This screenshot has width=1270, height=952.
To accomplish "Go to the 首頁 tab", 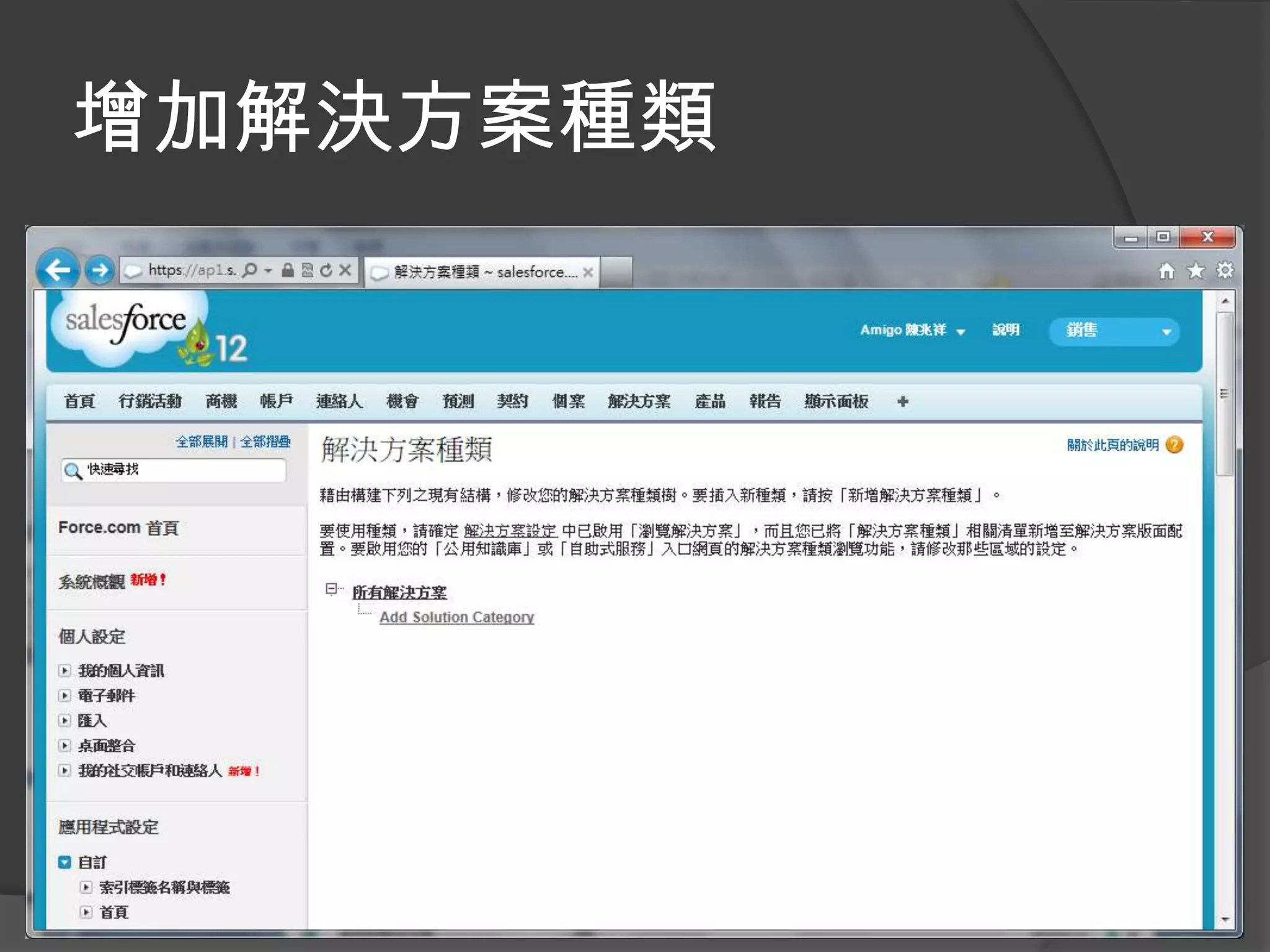I will pos(79,402).
